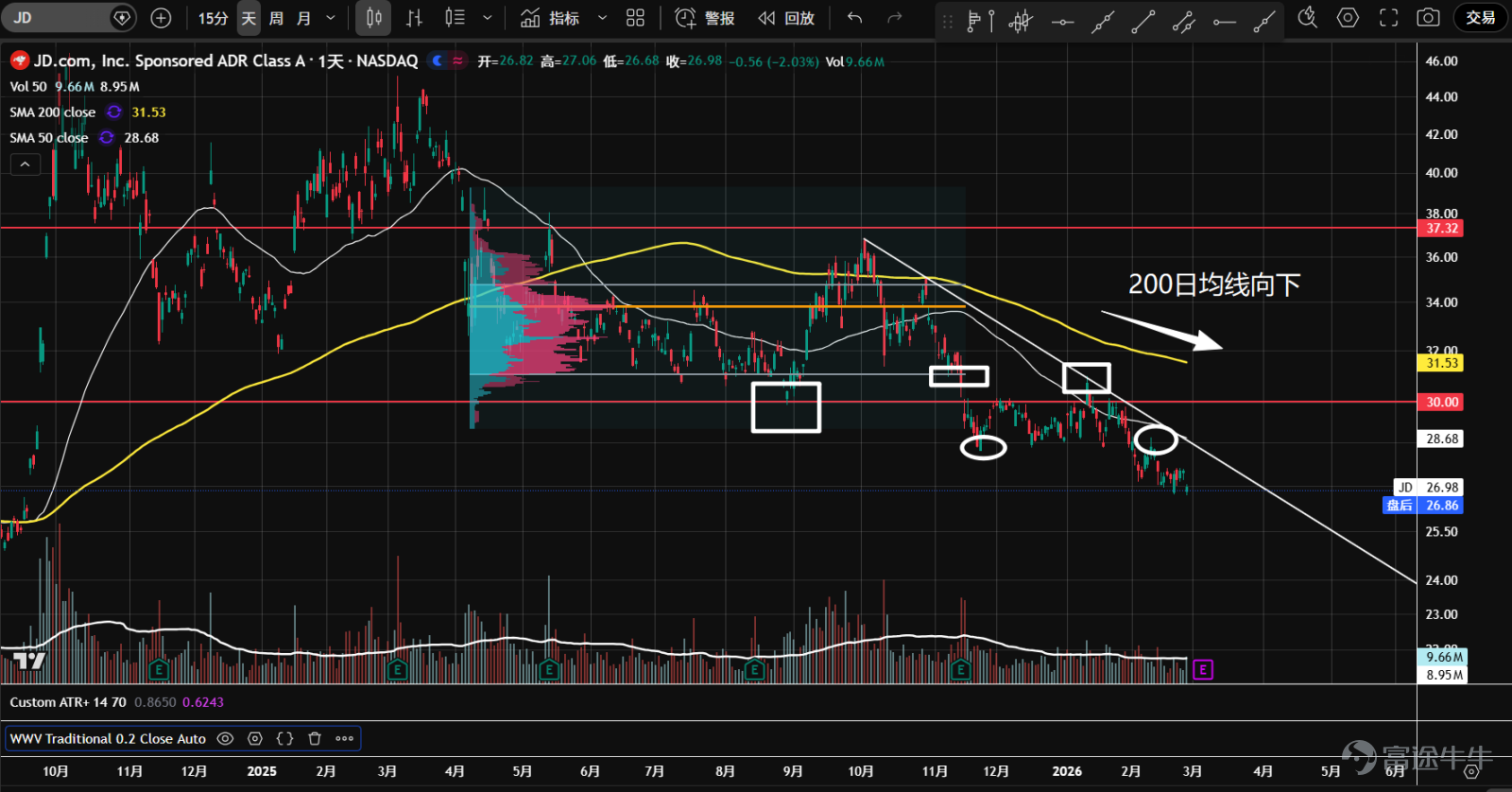Select the trend line drawing tool
Viewport: 1512px width, 792px height.
[x=1143, y=20]
